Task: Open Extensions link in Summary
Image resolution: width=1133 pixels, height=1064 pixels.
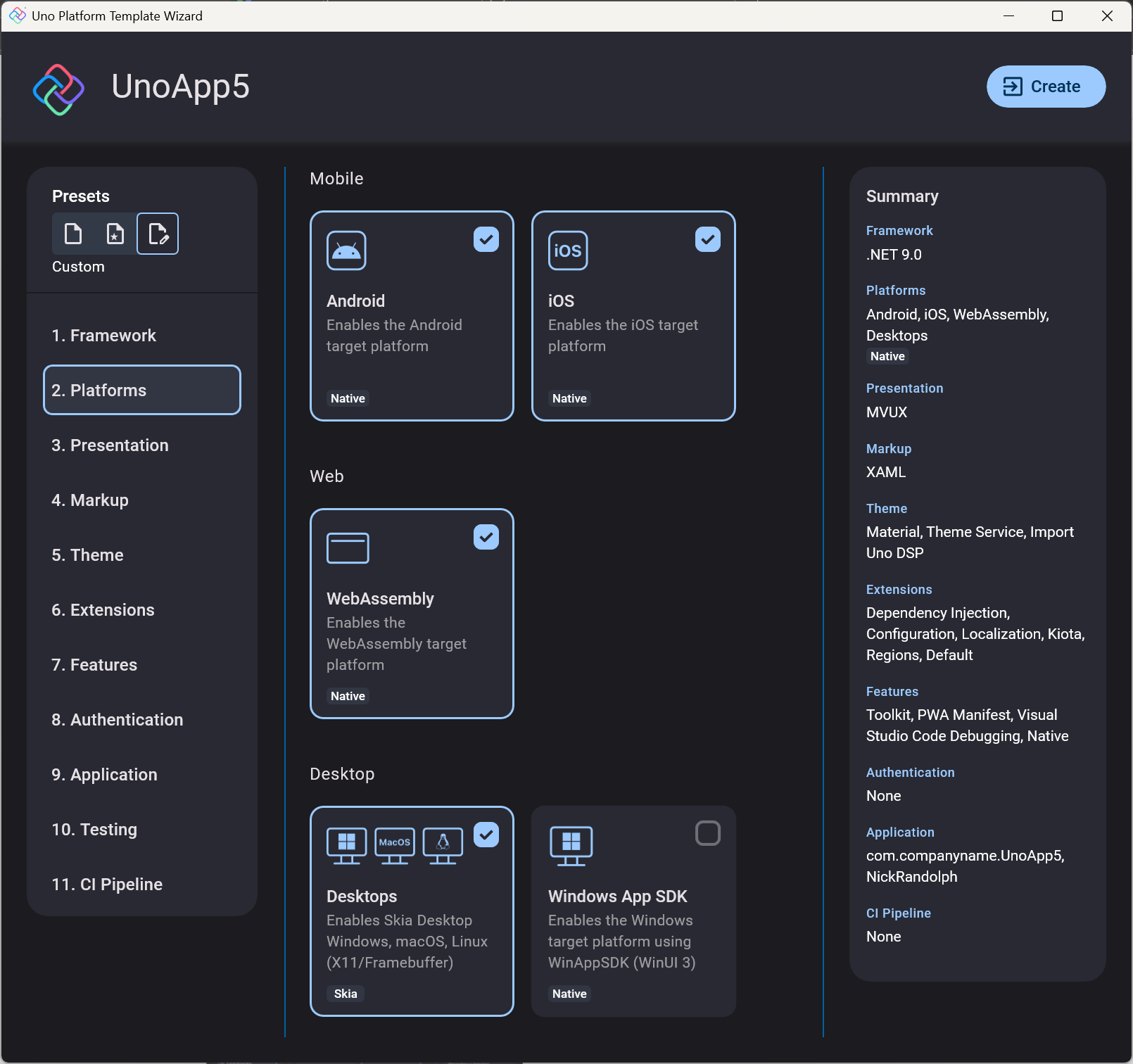Action: (x=899, y=590)
